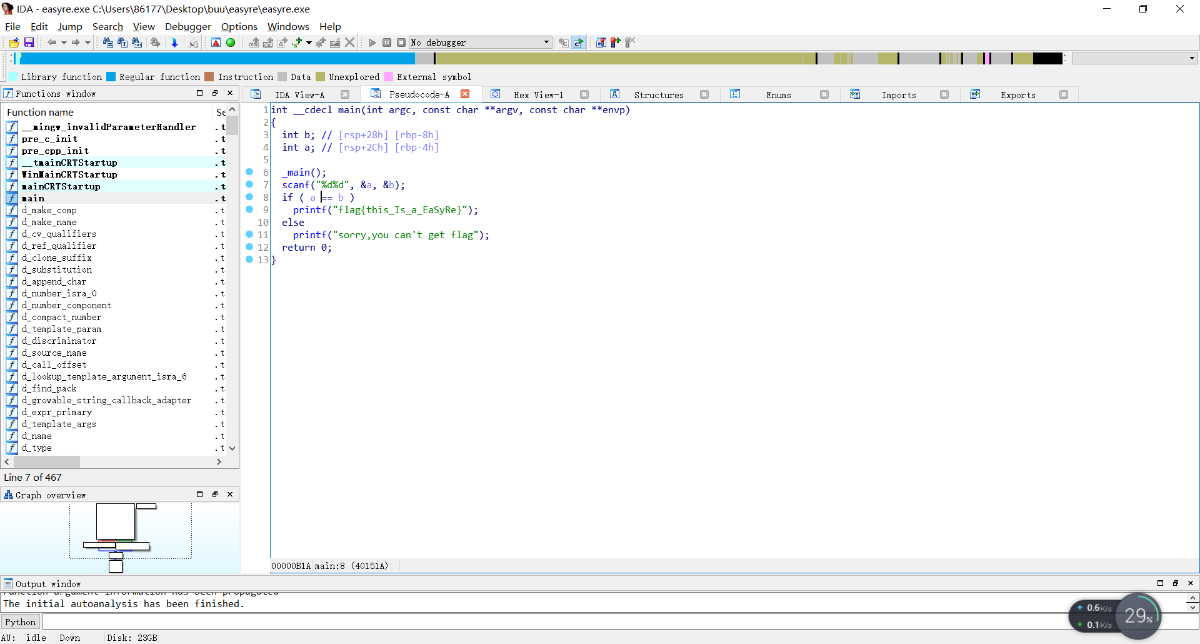This screenshot has height=644, width=1200.
Task: Switch to the Hex View-1 tab
Action: pyautogui.click(x=538, y=95)
